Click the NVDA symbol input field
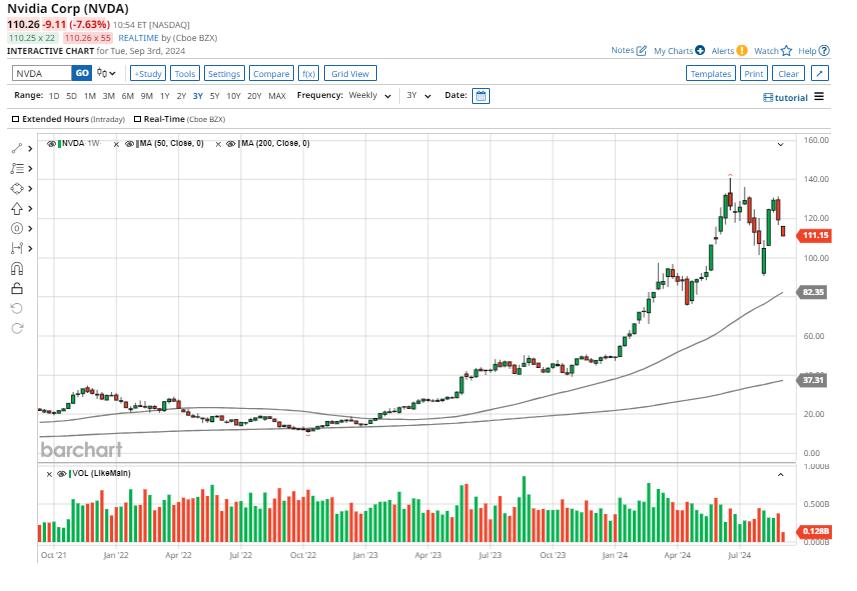 (42, 73)
